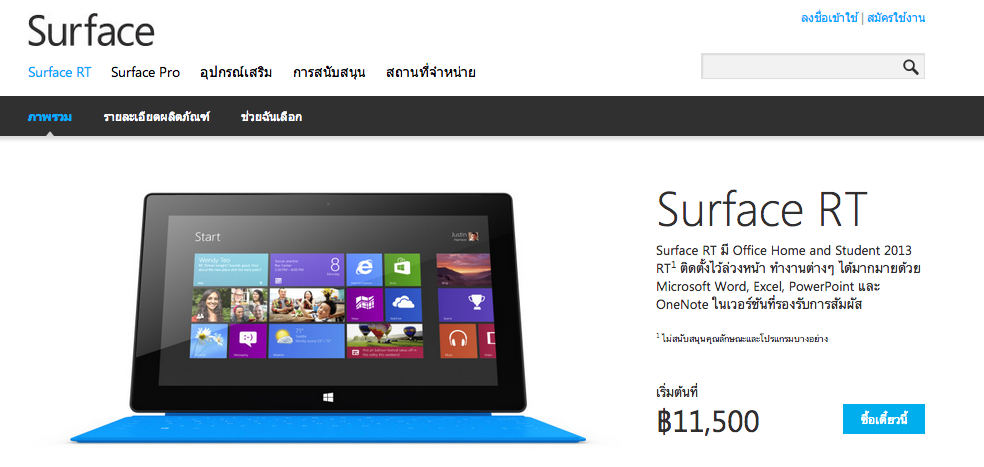Switch to the ช่วยฉันเลือก tab
The image size is (984, 467).
click(271, 117)
